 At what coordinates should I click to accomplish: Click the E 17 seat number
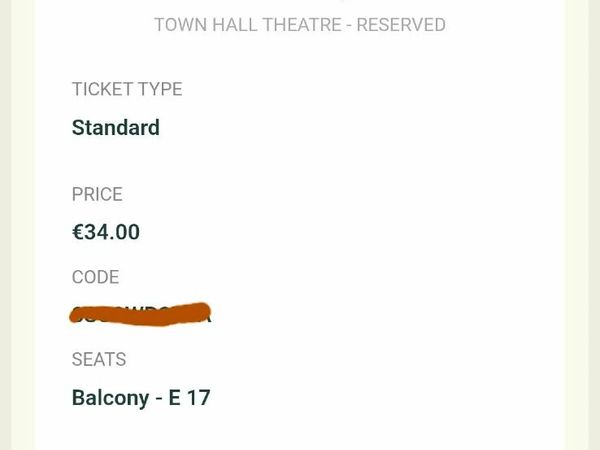[x=189, y=397]
